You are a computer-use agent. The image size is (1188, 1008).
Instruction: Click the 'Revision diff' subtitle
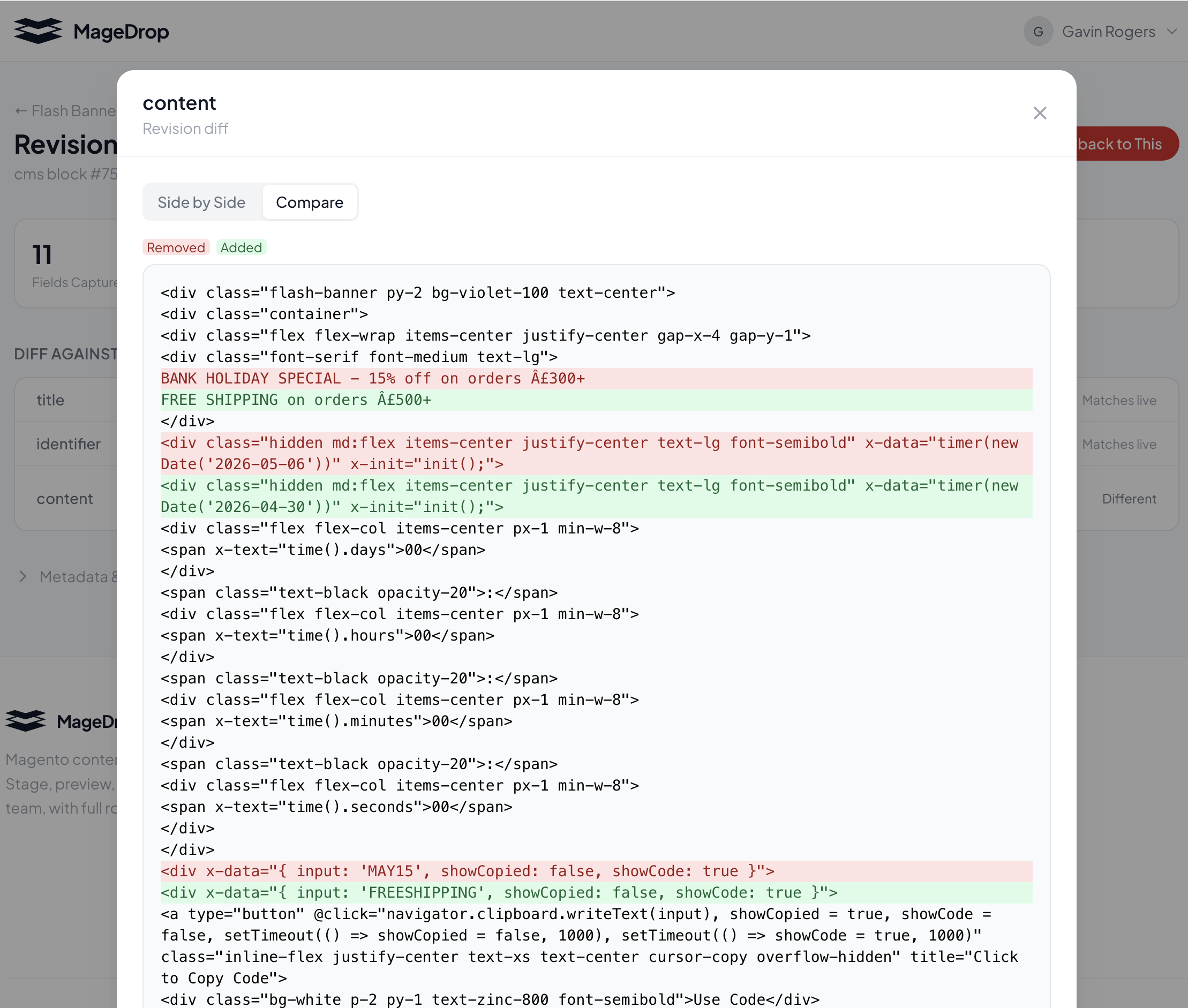tap(185, 129)
